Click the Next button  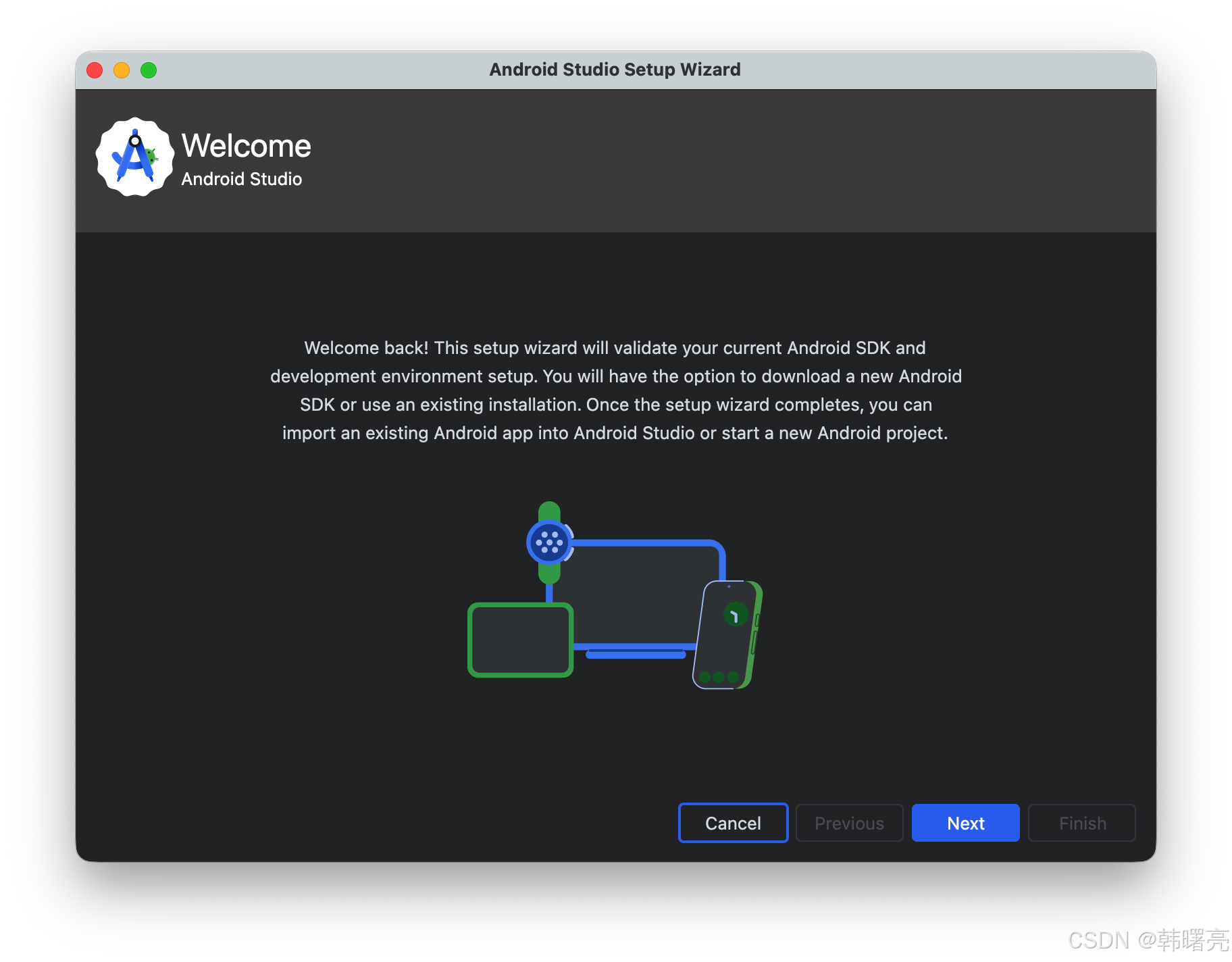965,823
